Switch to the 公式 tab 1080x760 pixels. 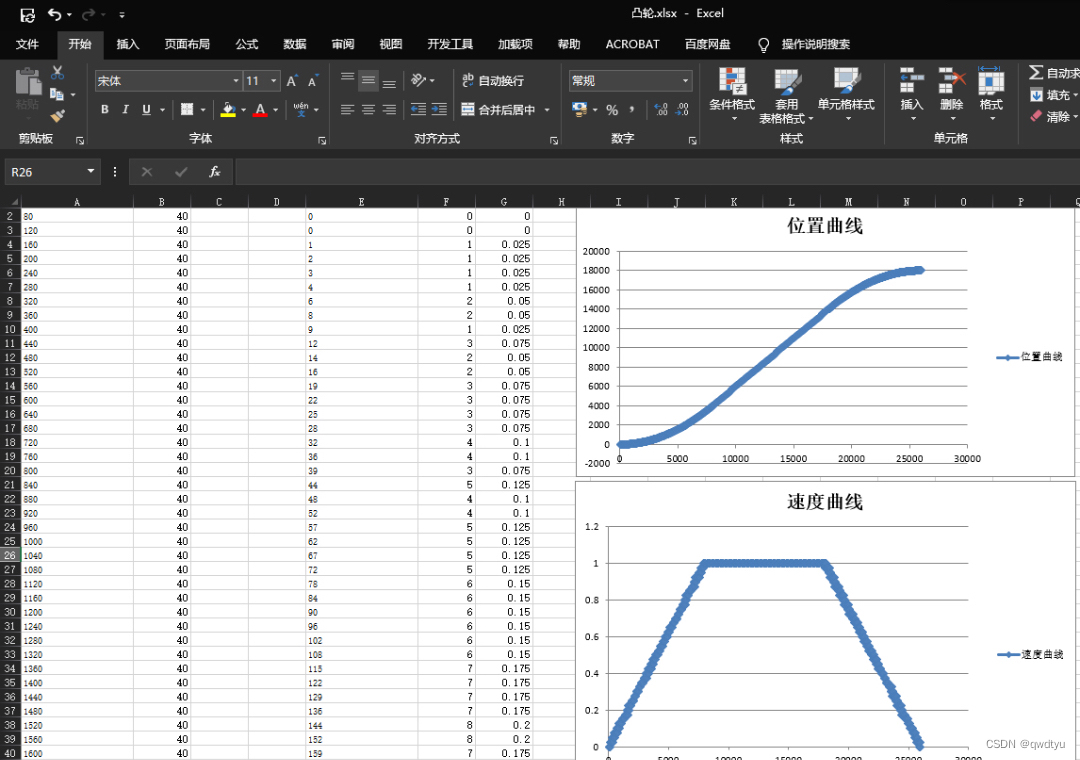(x=247, y=44)
